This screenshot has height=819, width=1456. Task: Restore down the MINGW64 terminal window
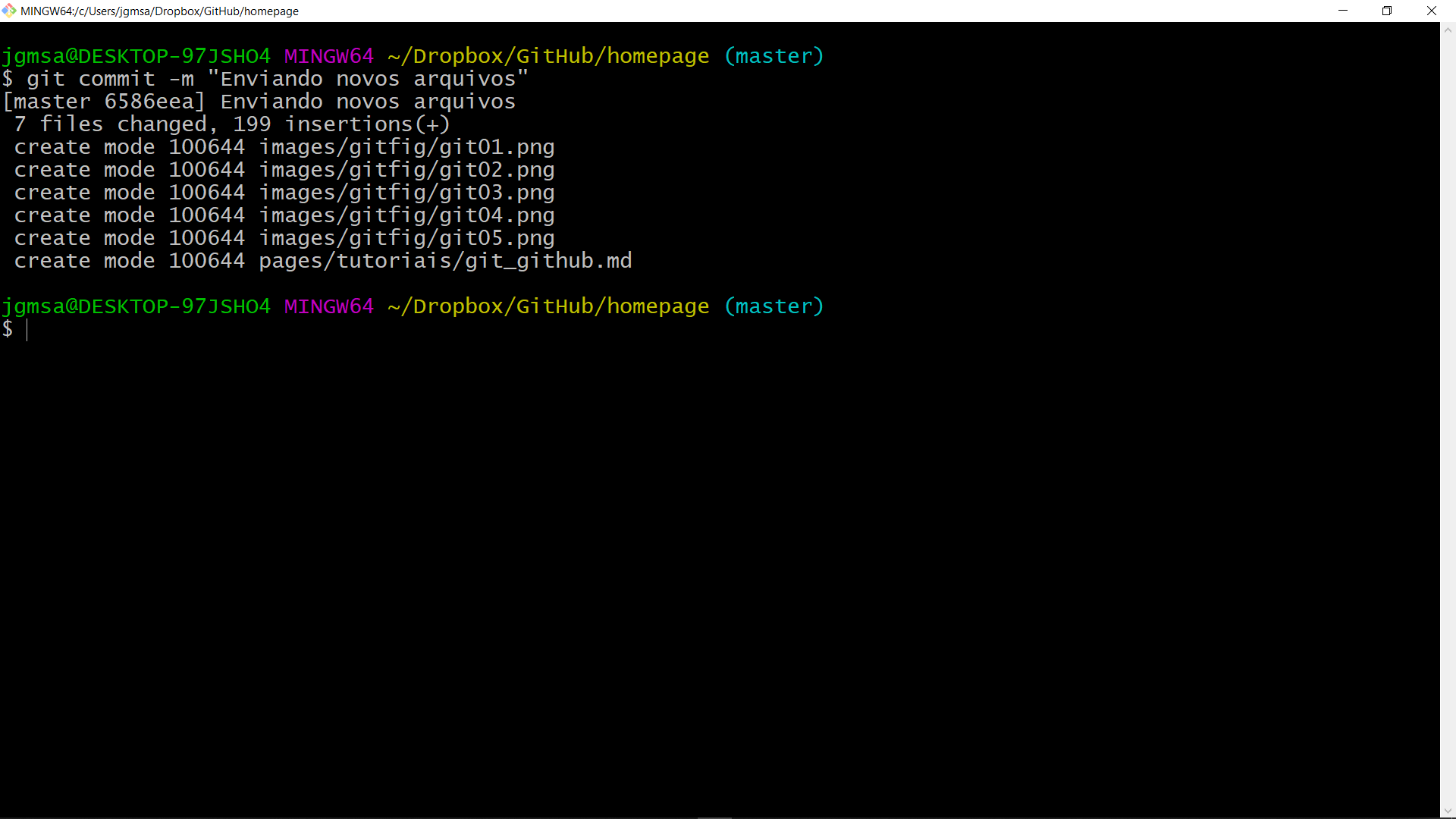tap(1387, 11)
